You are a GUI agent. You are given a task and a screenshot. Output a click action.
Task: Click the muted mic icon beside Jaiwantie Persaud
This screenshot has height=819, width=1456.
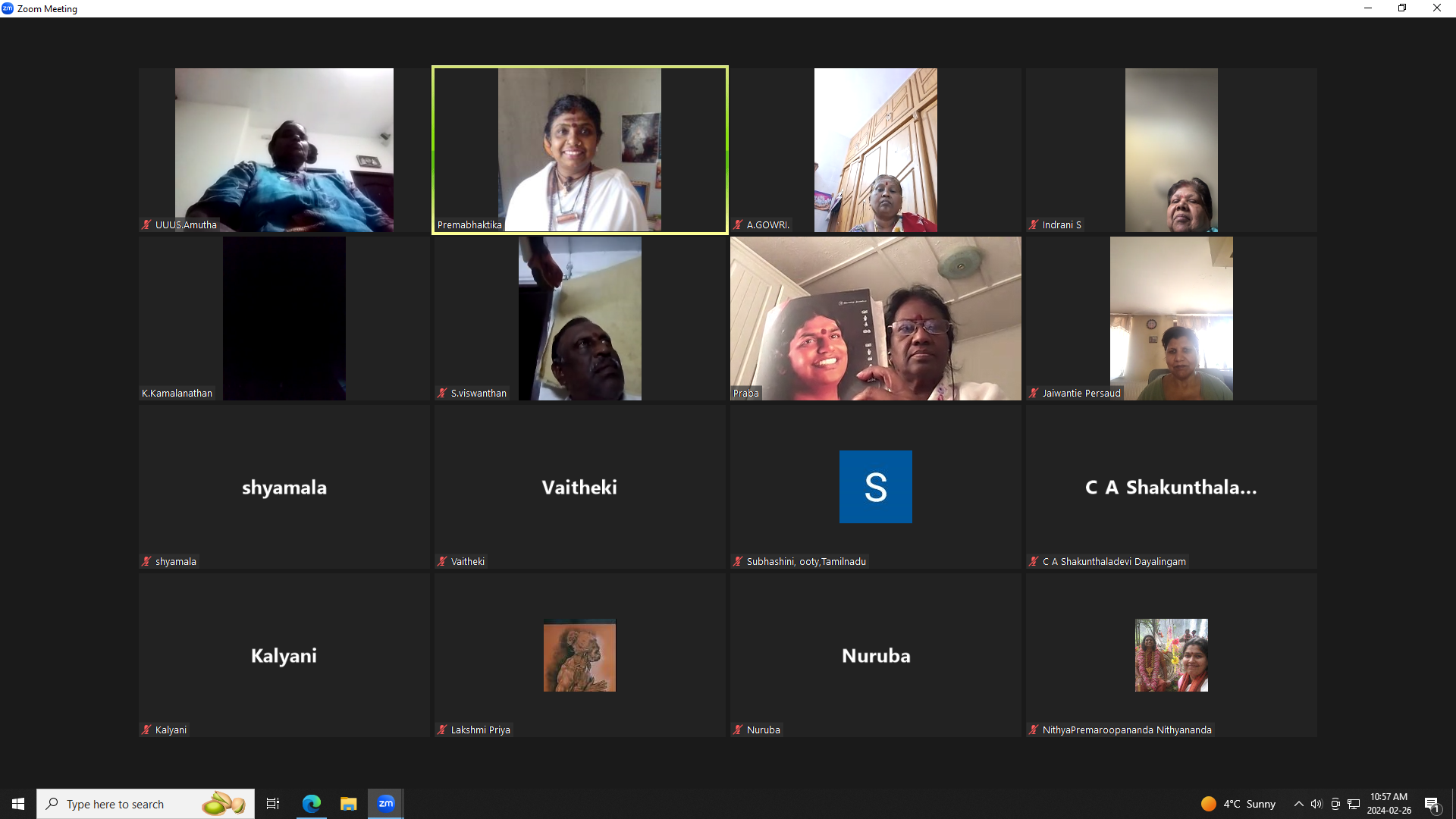tap(1034, 393)
